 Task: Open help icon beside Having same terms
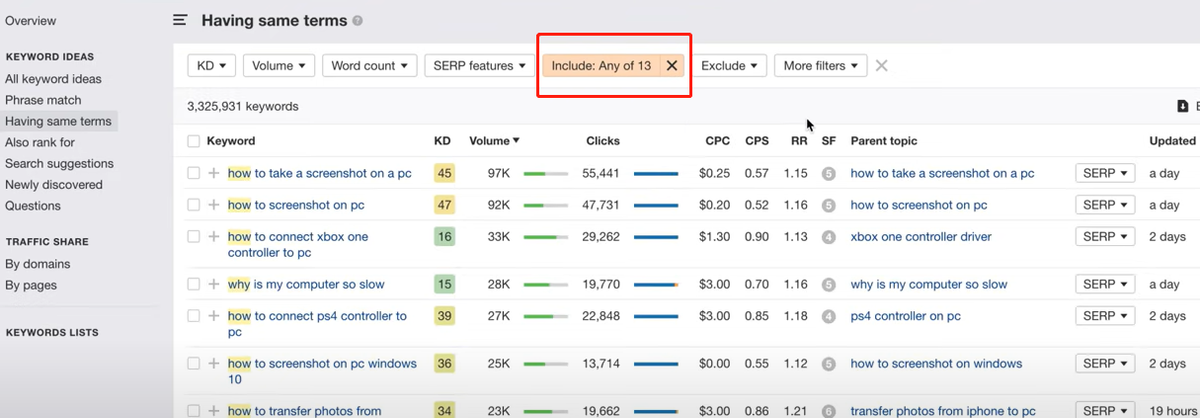pyautogui.click(x=358, y=21)
